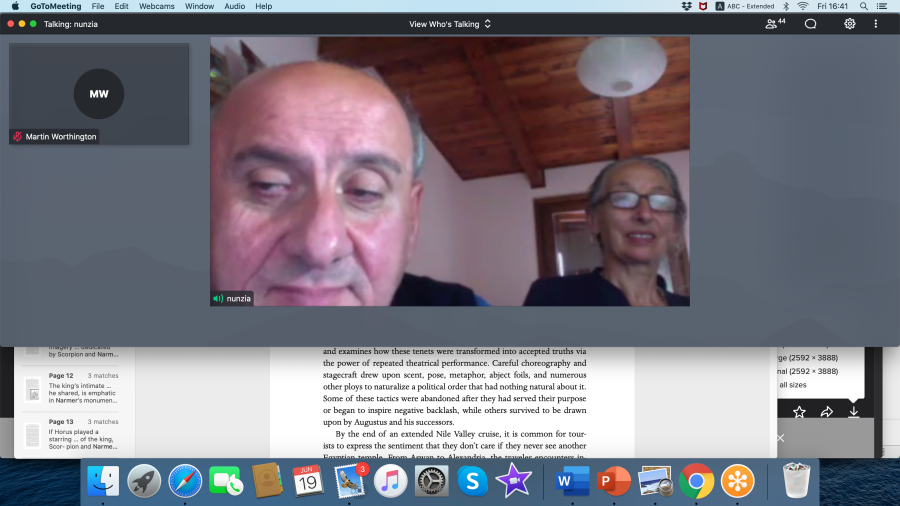Expand the View Who's Talking selector

click(x=449, y=24)
